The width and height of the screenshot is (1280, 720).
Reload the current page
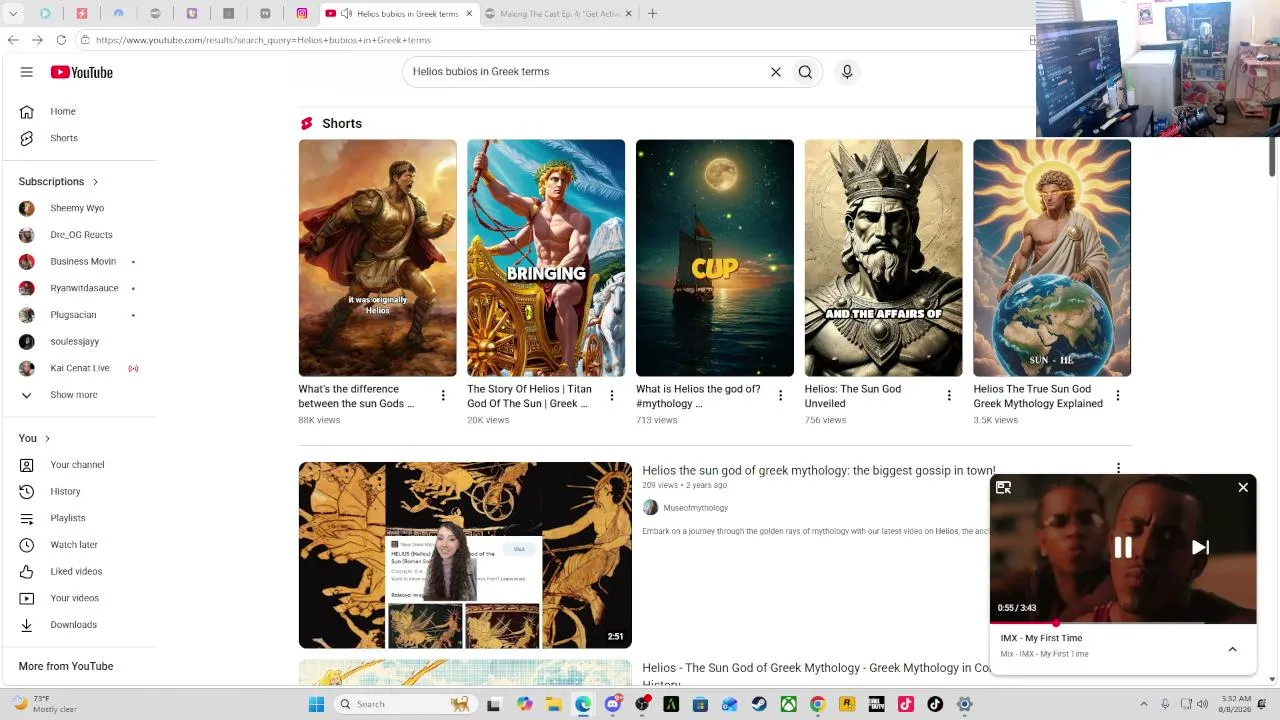pos(61,40)
